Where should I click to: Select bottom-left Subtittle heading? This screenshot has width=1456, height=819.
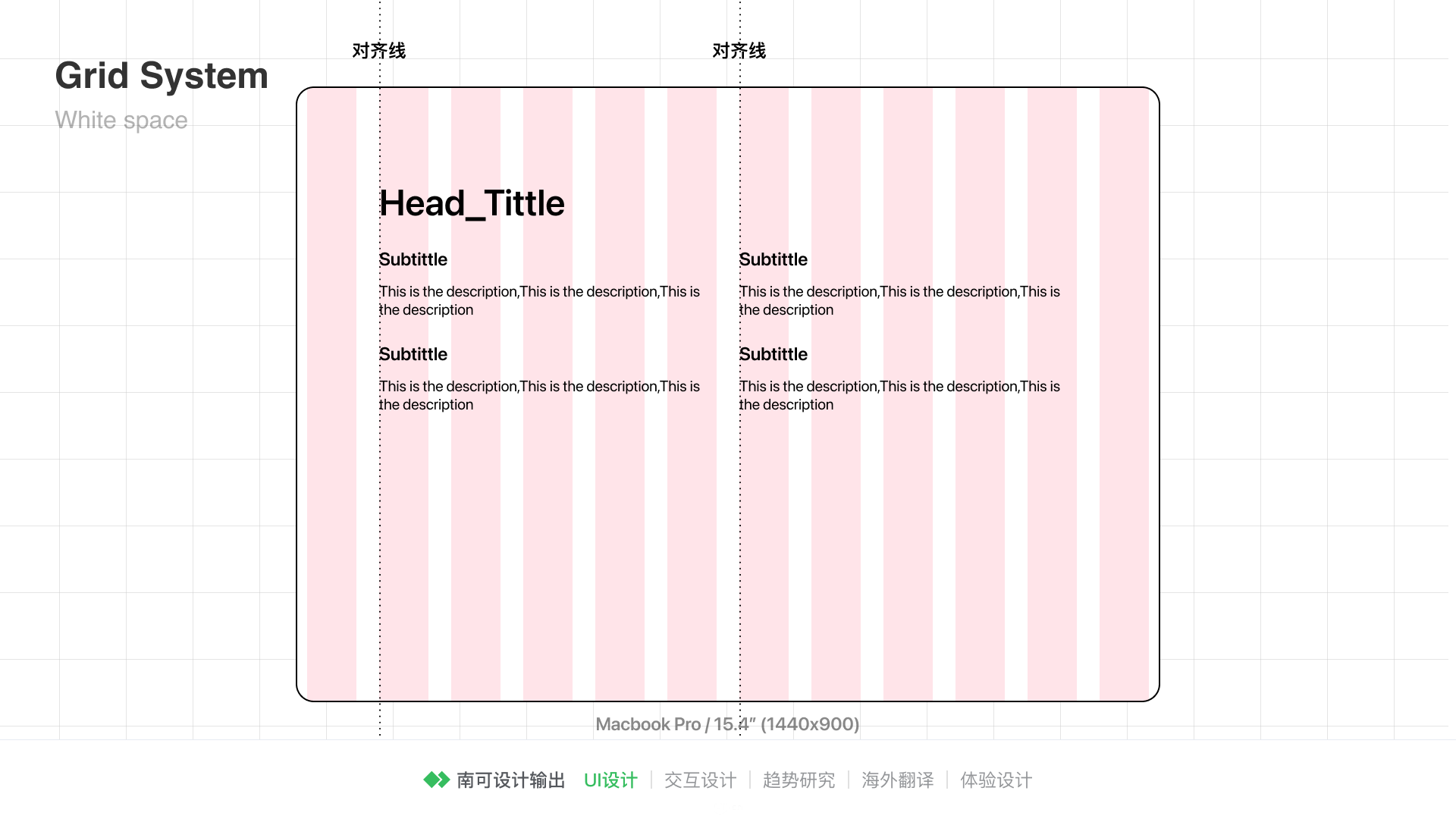[x=413, y=354]
